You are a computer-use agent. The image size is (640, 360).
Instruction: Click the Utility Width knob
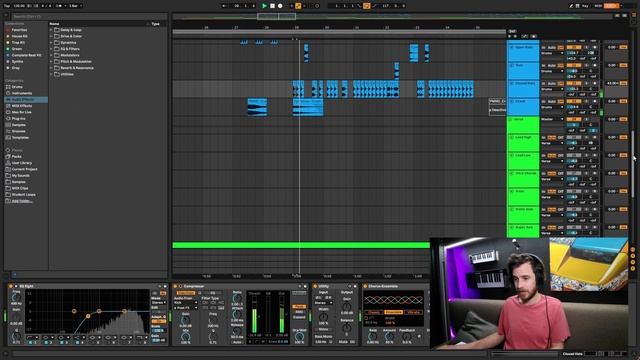(323, 317)
